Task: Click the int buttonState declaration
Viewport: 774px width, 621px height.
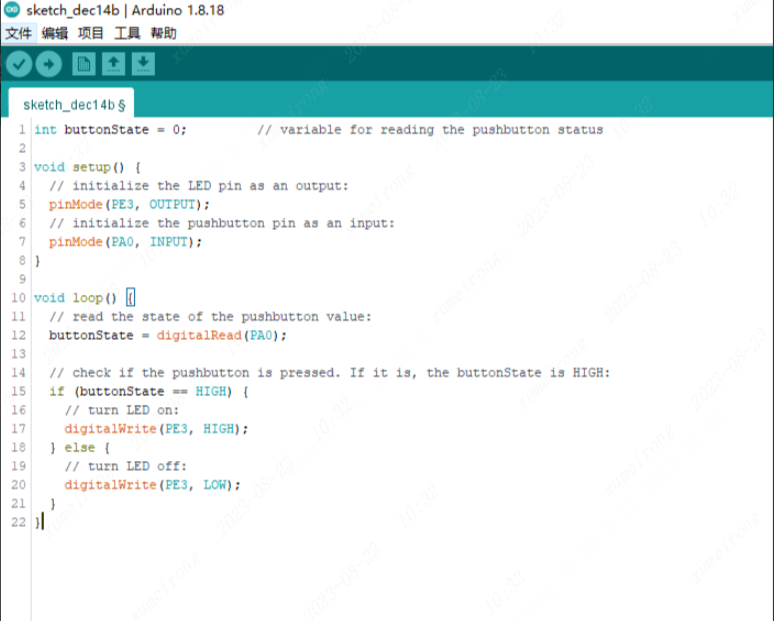Action: [x=110, y=130]
